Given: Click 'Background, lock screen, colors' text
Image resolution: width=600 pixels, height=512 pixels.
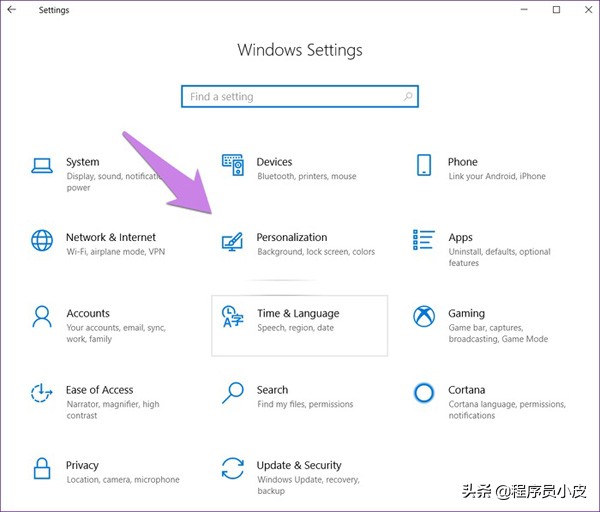Looking at the screenshot, I should click(x=316, y=252).
